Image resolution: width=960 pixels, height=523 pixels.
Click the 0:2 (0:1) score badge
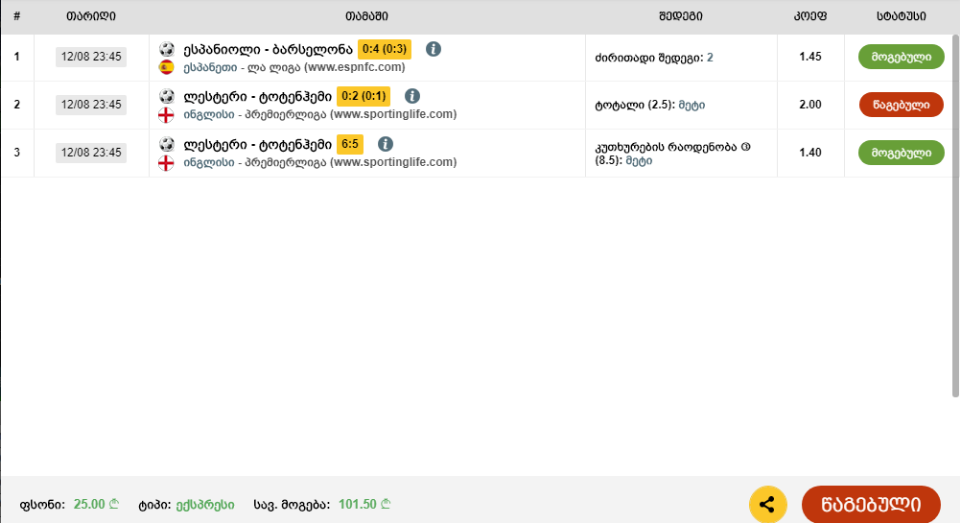(x=364, y=96)
